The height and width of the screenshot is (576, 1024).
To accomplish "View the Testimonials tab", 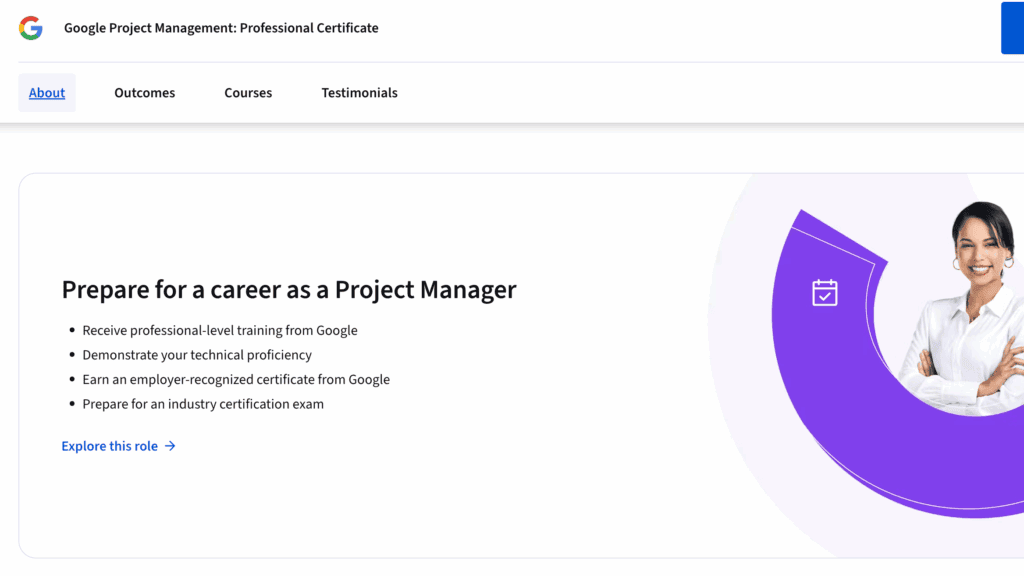I will click(x=359, y=93).
